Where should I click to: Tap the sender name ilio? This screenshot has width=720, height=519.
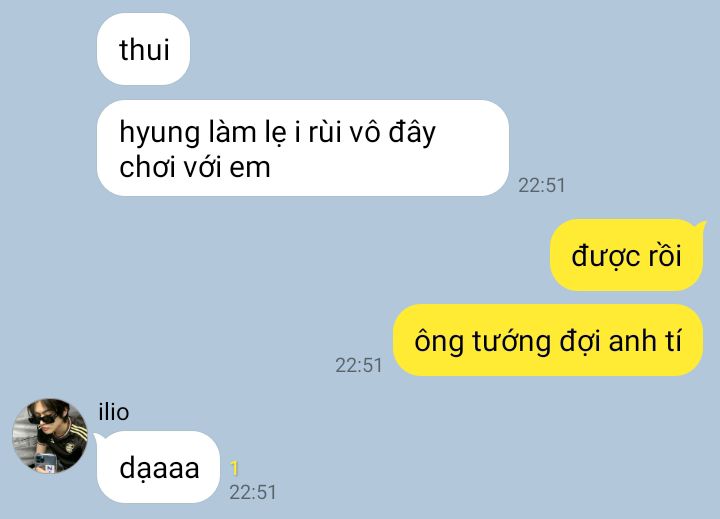click(x=114, y=412)
